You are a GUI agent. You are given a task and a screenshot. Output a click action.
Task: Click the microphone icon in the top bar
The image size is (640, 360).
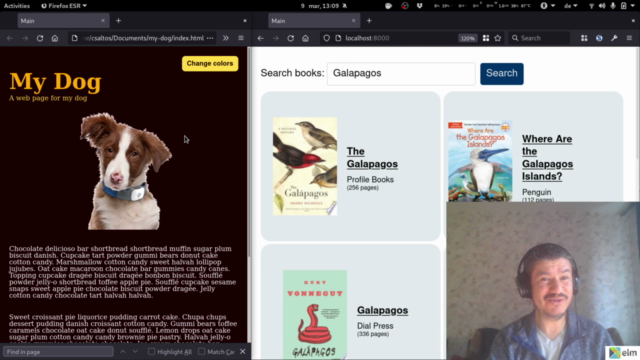(x=613, y=6)
